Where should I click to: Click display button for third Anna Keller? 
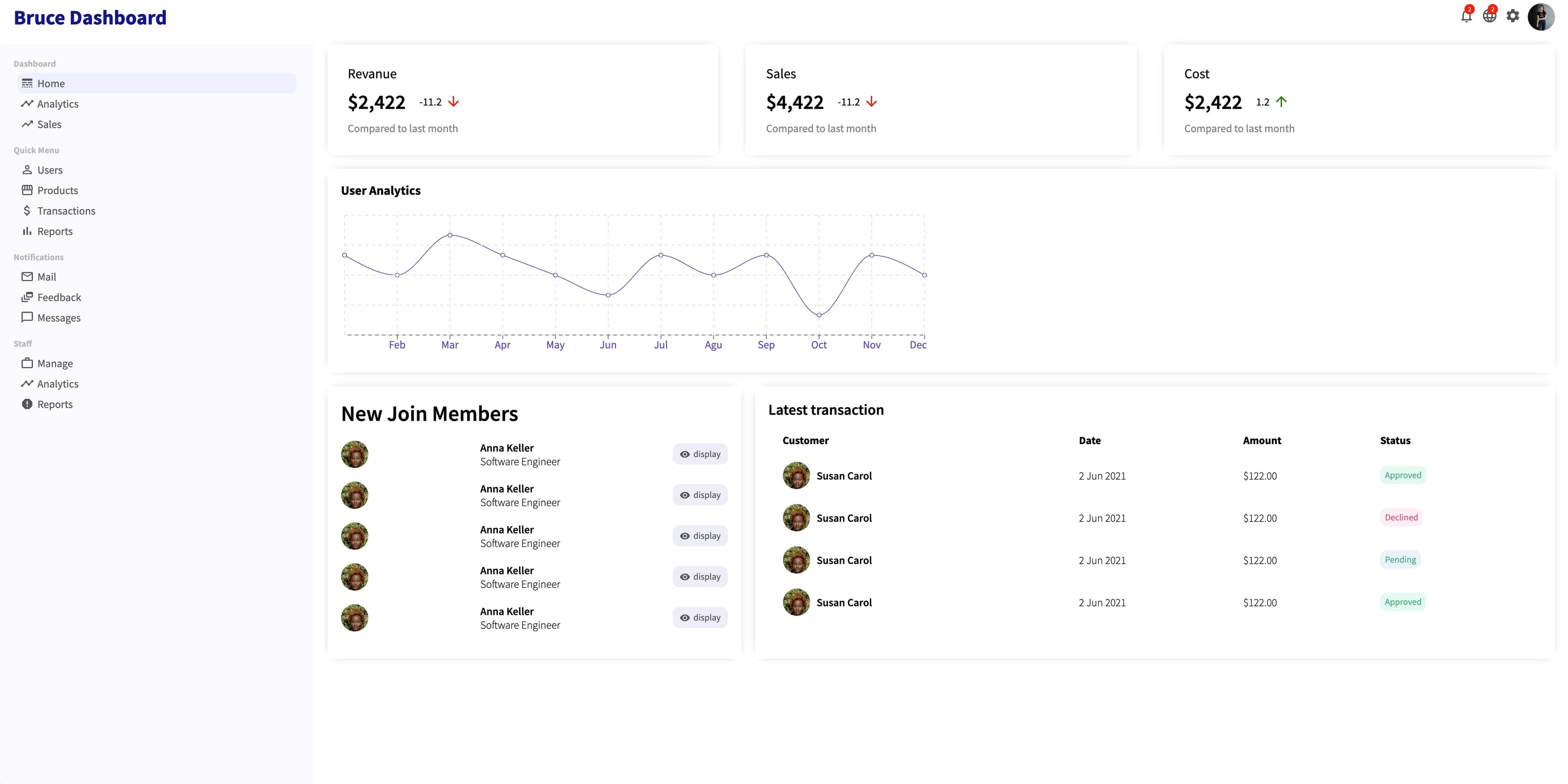pos(700,536)
